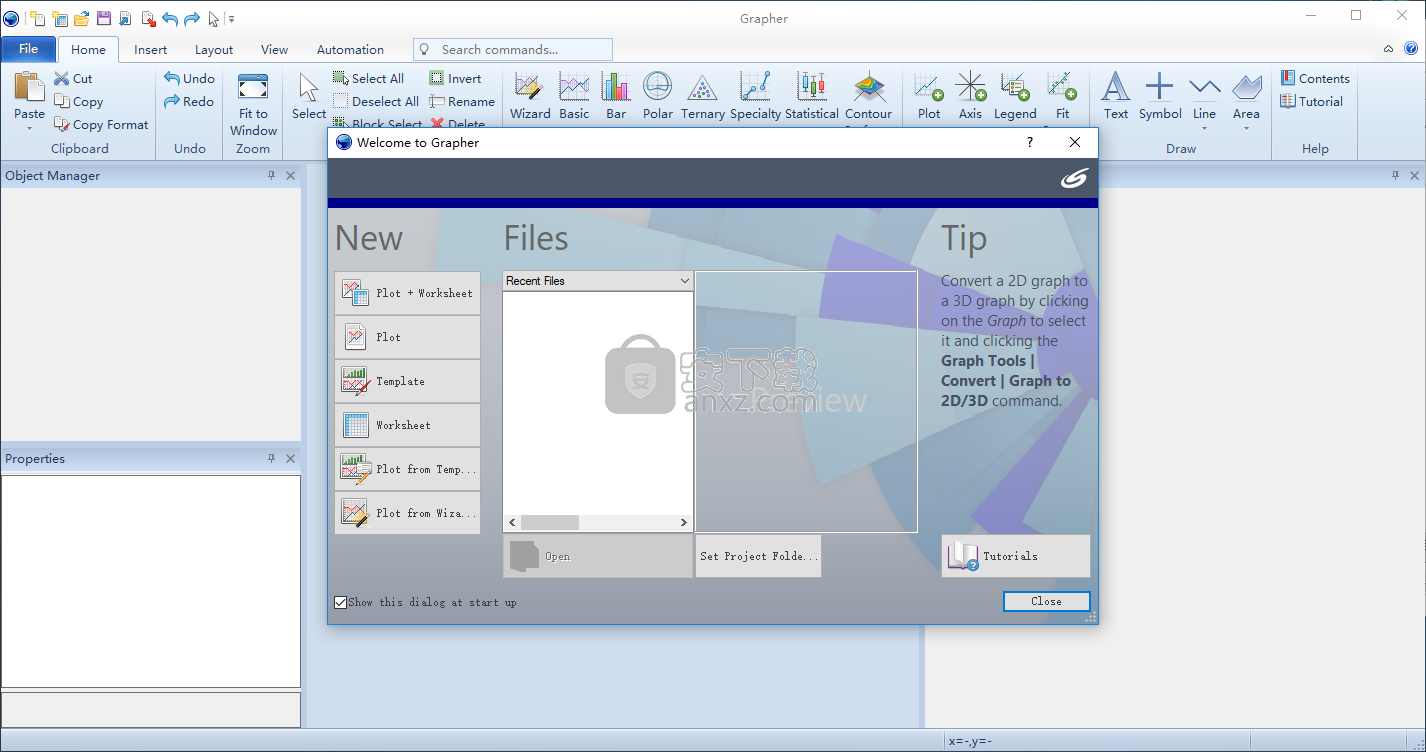
Task: Click the Tutorials button
Action: pos(1015,556)
